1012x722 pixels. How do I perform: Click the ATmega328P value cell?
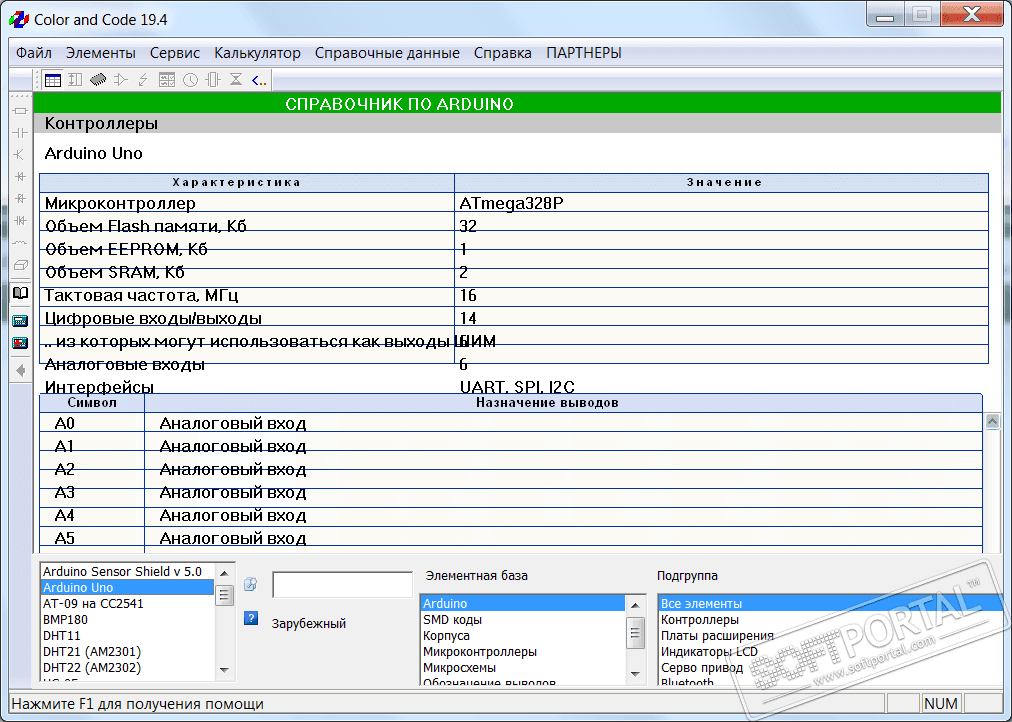[722, 203]
